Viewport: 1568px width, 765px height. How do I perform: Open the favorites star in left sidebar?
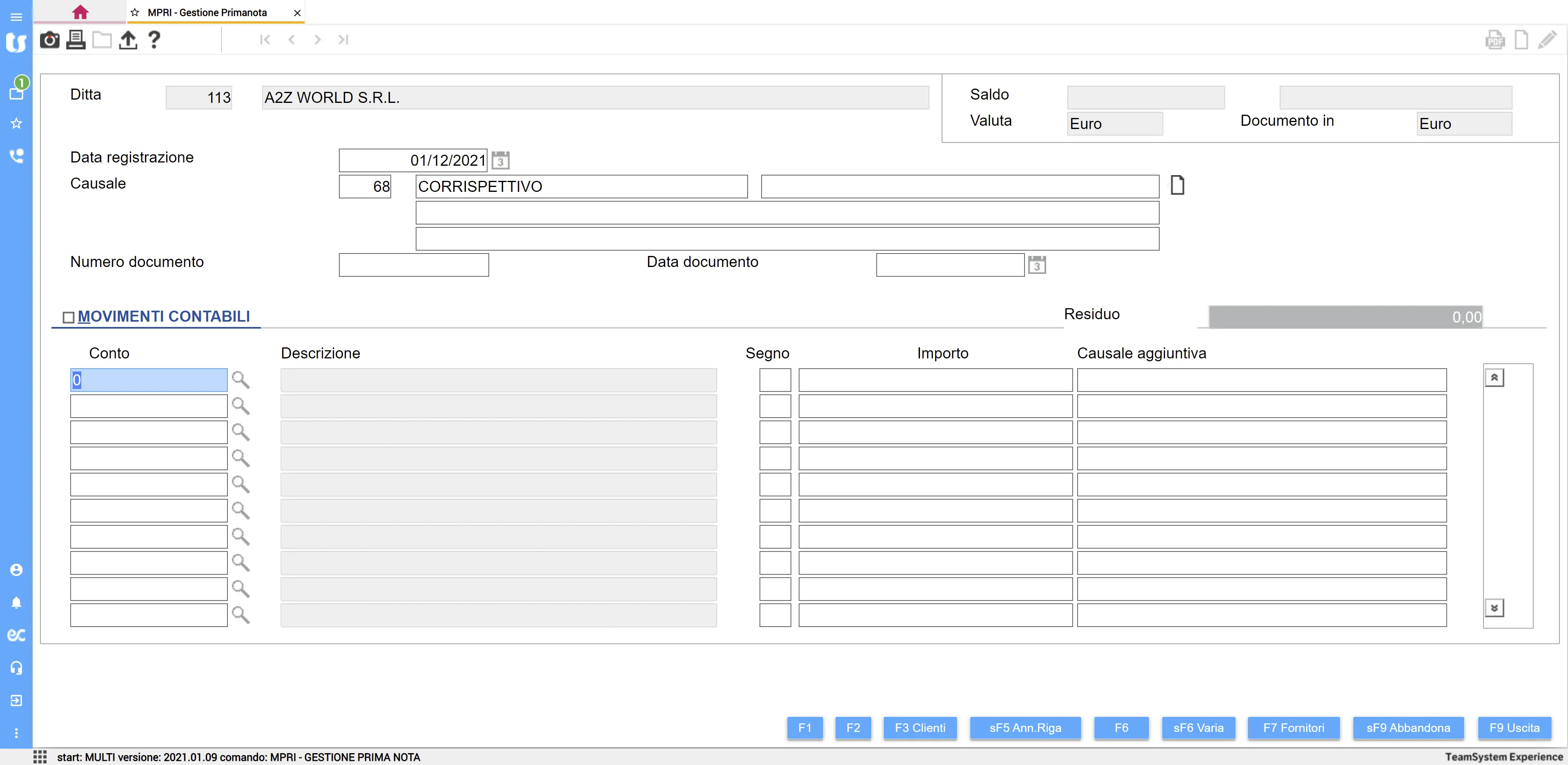(x=16, y=124)
